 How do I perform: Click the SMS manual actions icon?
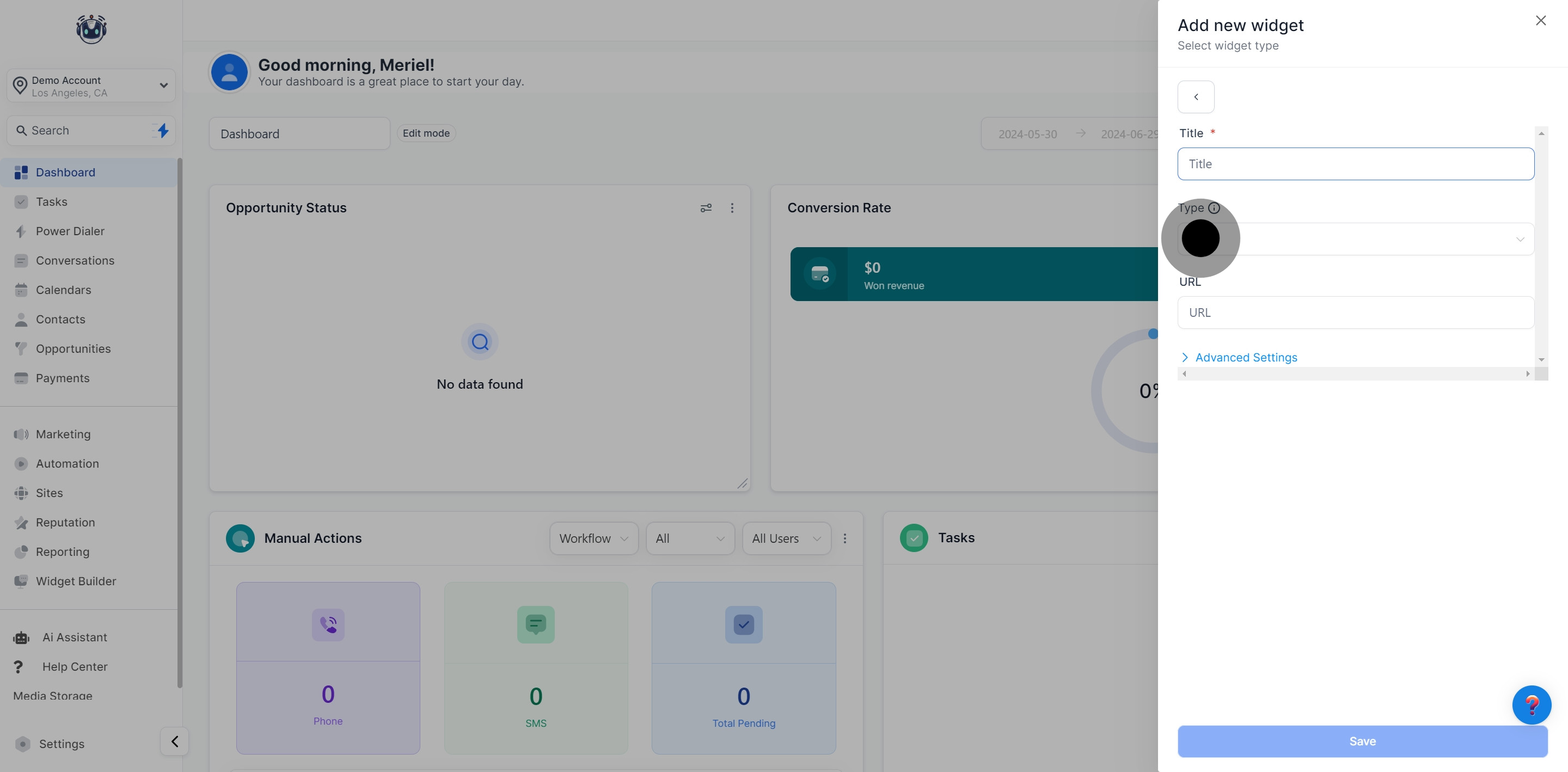click(x=536, y=624)
